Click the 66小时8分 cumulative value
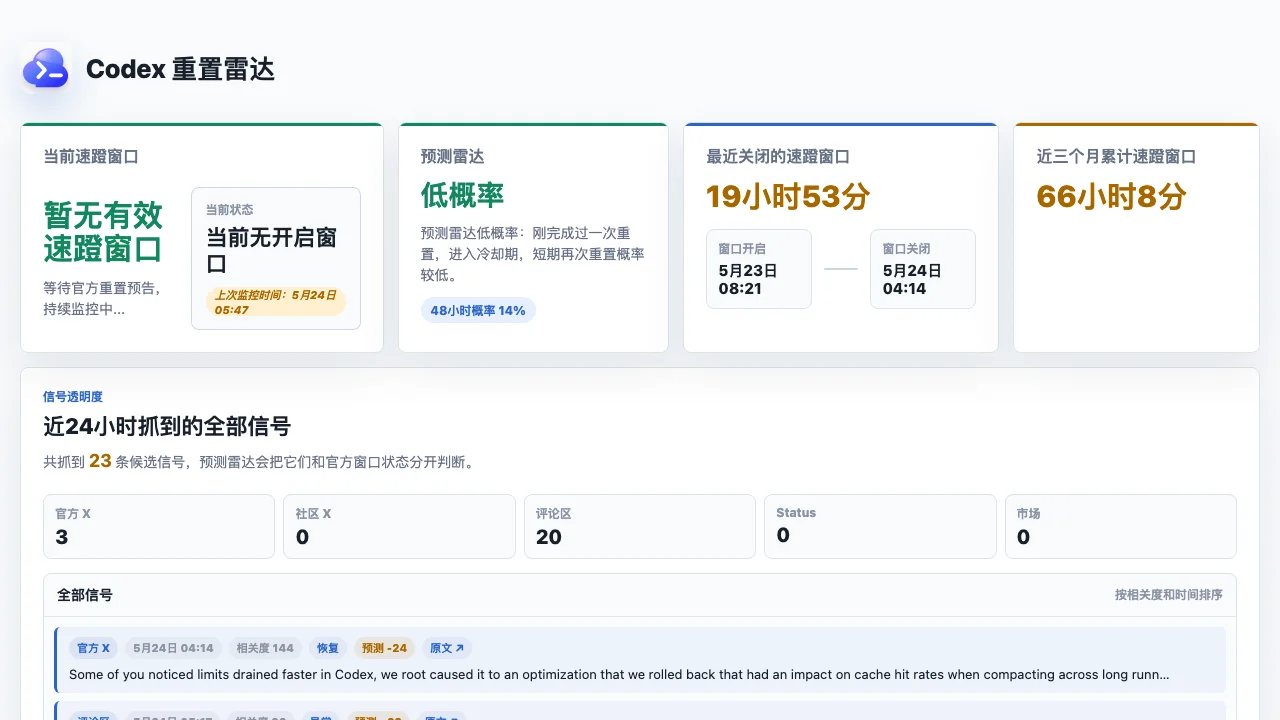The height and width of the screenshot is (720, 1280). tap(1111, 196)
